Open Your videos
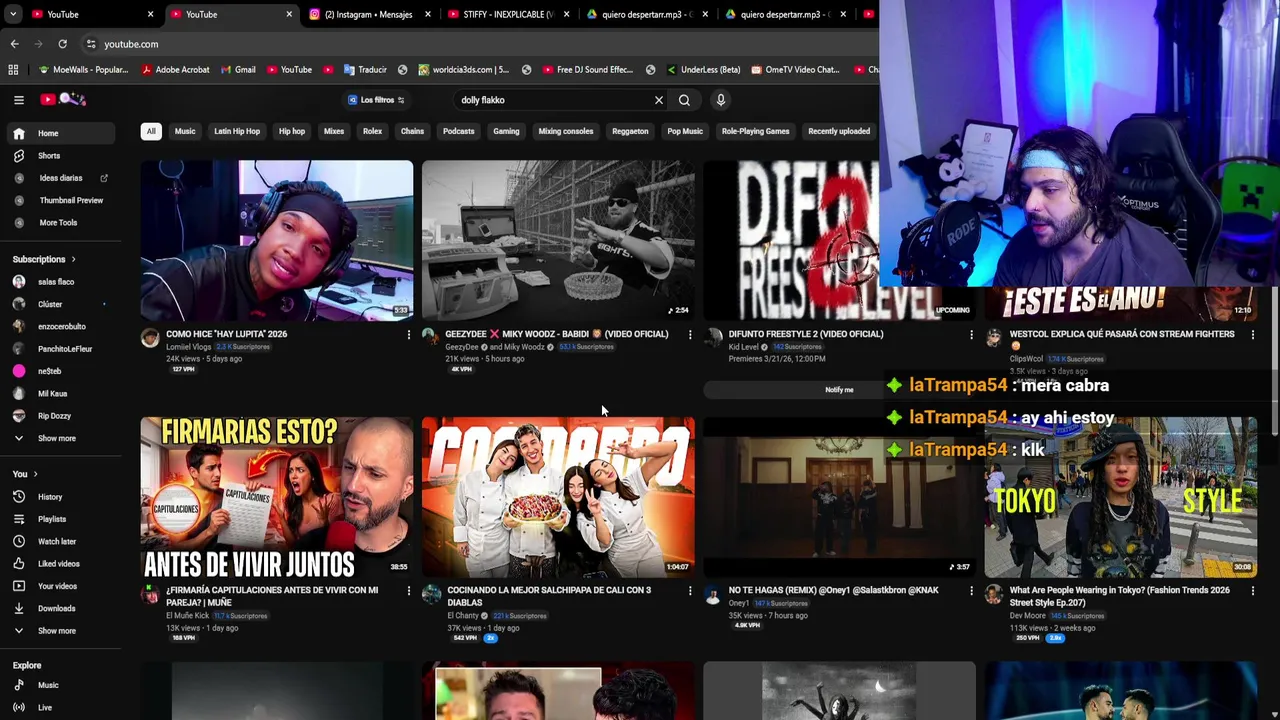Screen dimensions: 1280x720 (x=60, y=586)
